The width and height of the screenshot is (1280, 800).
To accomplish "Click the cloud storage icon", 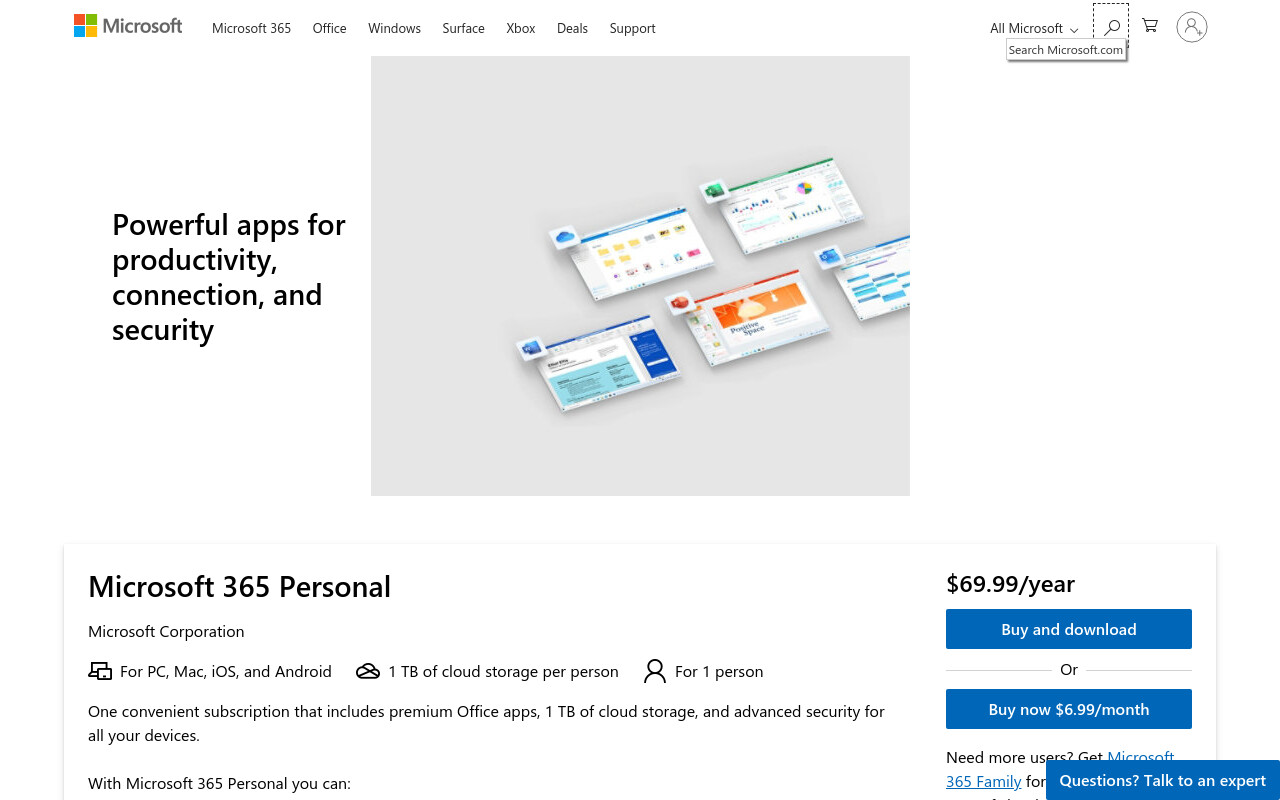I will coord(368,671).
